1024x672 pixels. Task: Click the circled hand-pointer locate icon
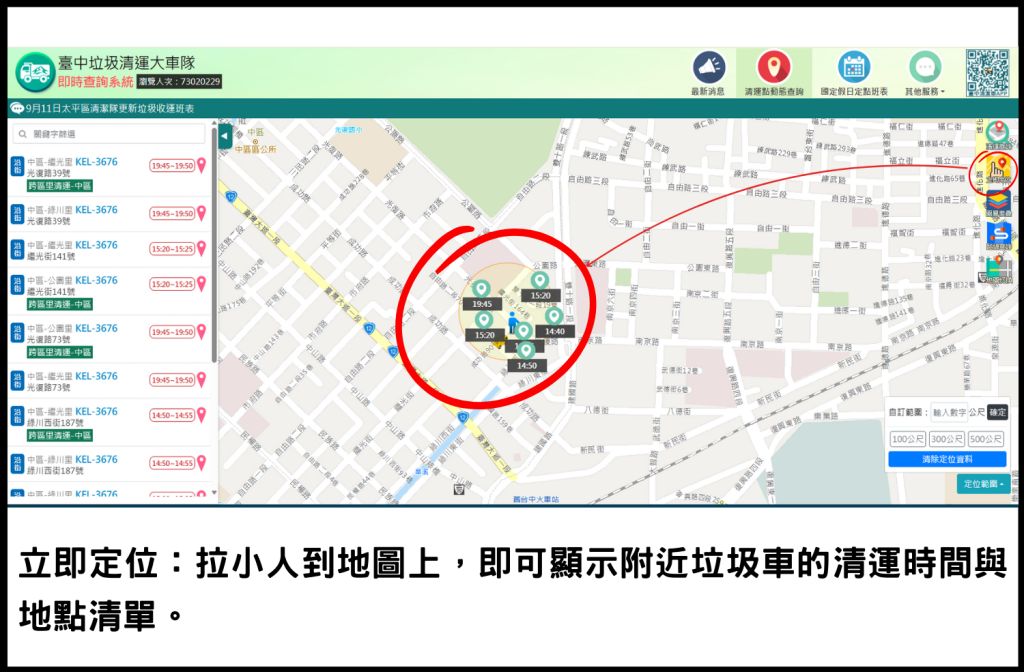click(996, 170)
